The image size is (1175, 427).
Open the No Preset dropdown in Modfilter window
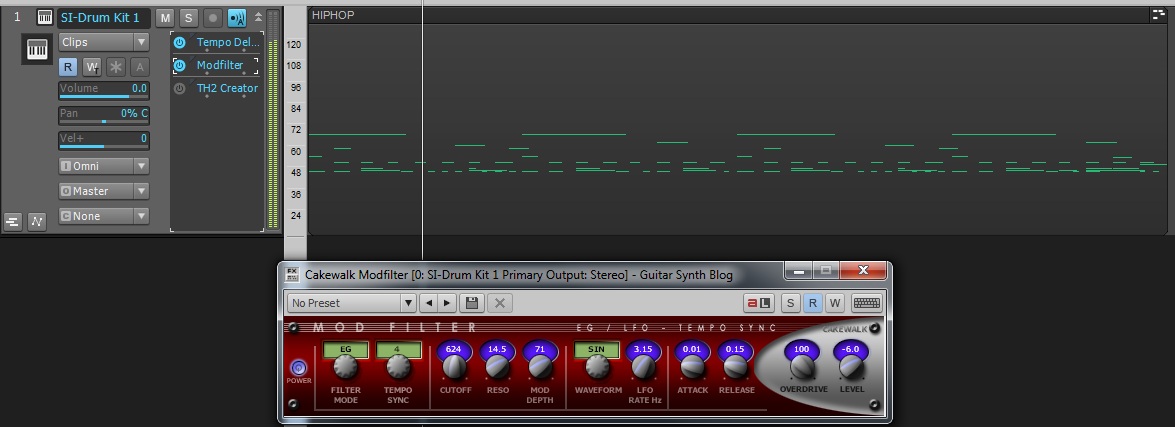click(351, 303)
